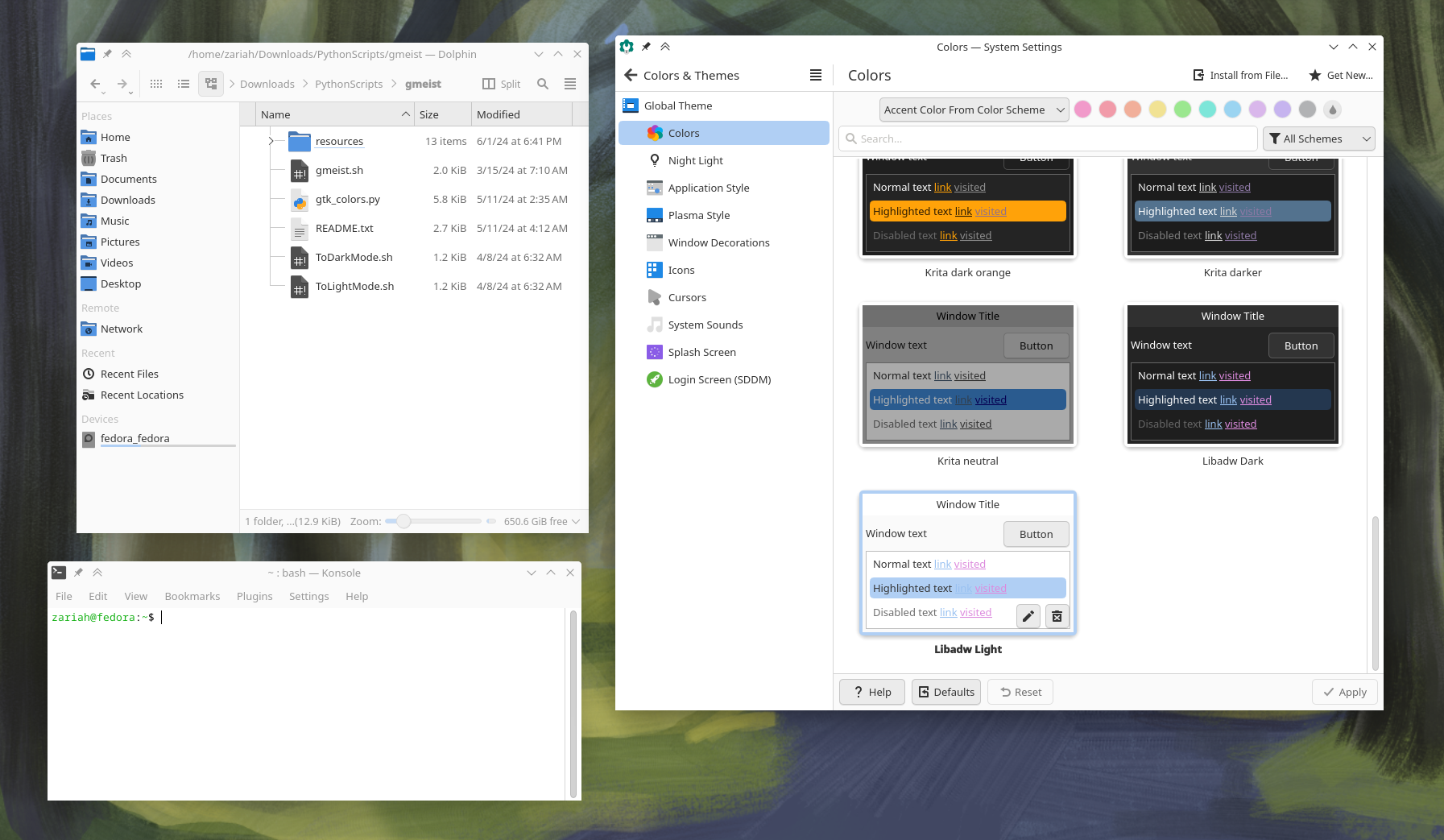The height and width of the screenshot is (840, 1444).
Task: Open Login Screen (SDDM) settings
Action: click(x=724, y=379)
